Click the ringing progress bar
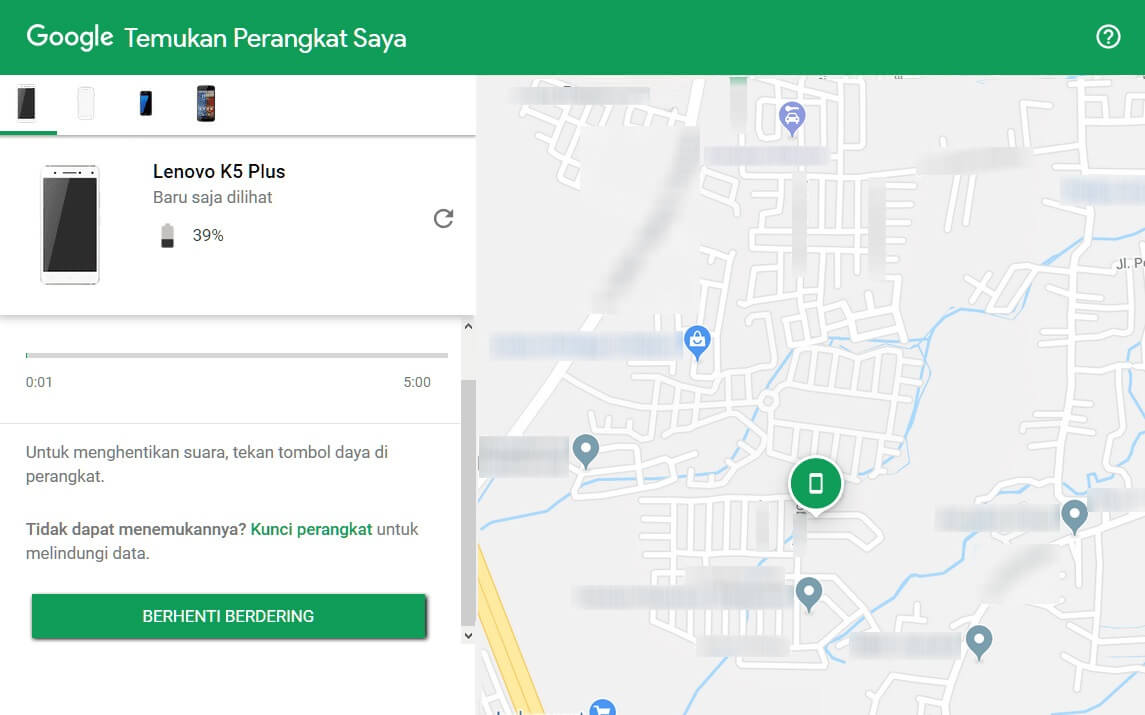The width and height of the screenshot is (1145, 715). (x=237, y=356)
